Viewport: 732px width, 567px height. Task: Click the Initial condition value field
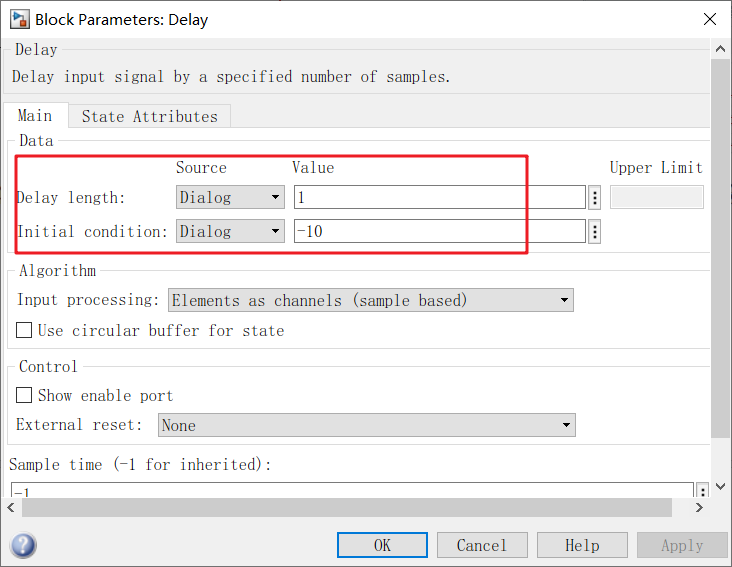pyautogui.click(x=440, y=232)
